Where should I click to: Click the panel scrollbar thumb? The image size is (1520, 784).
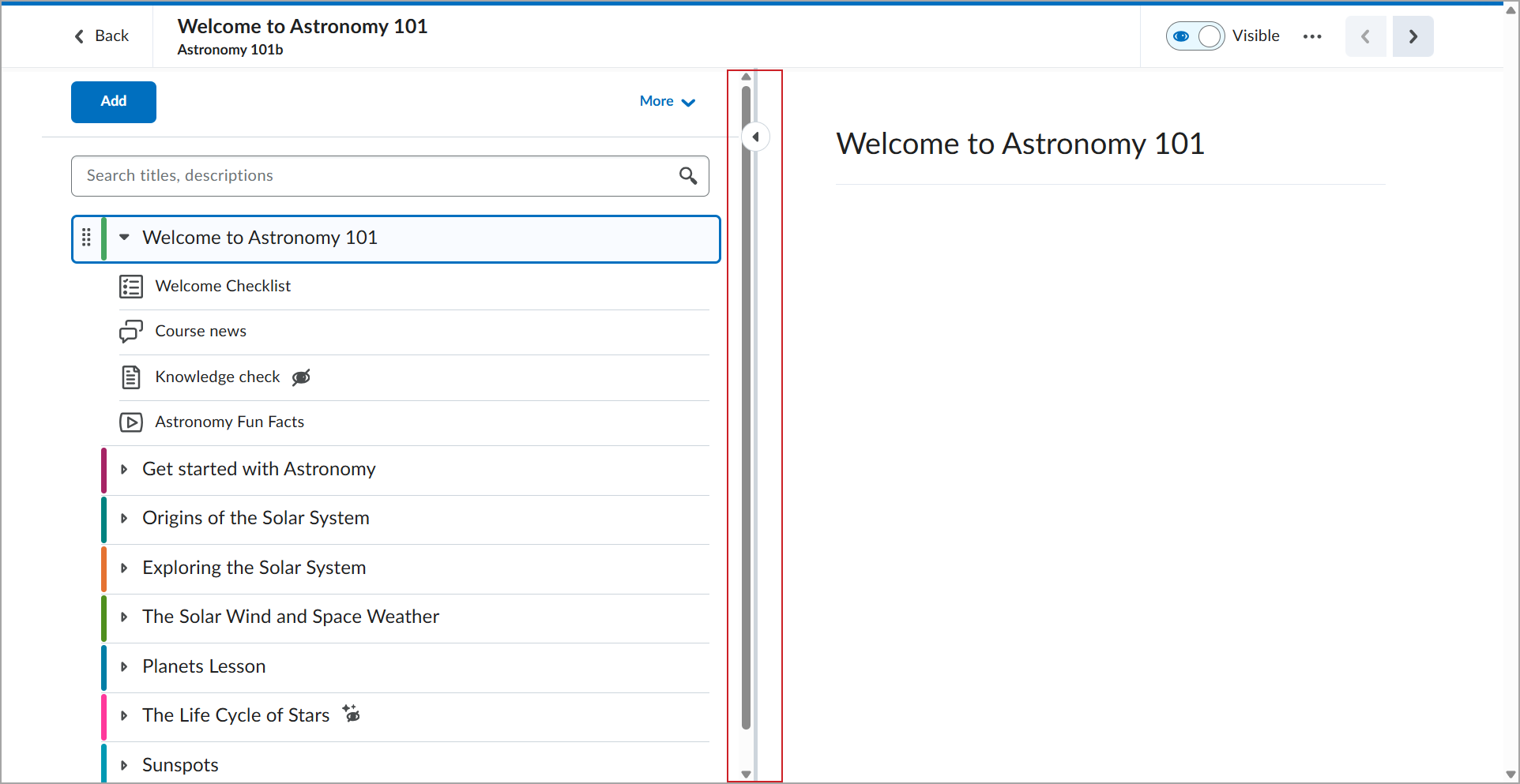coord(746,407)
